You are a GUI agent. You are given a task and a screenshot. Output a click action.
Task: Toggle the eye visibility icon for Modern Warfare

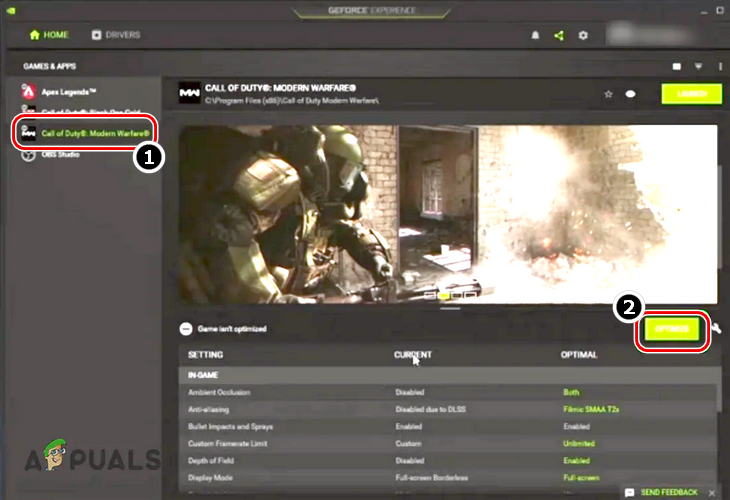pos(630,94)
